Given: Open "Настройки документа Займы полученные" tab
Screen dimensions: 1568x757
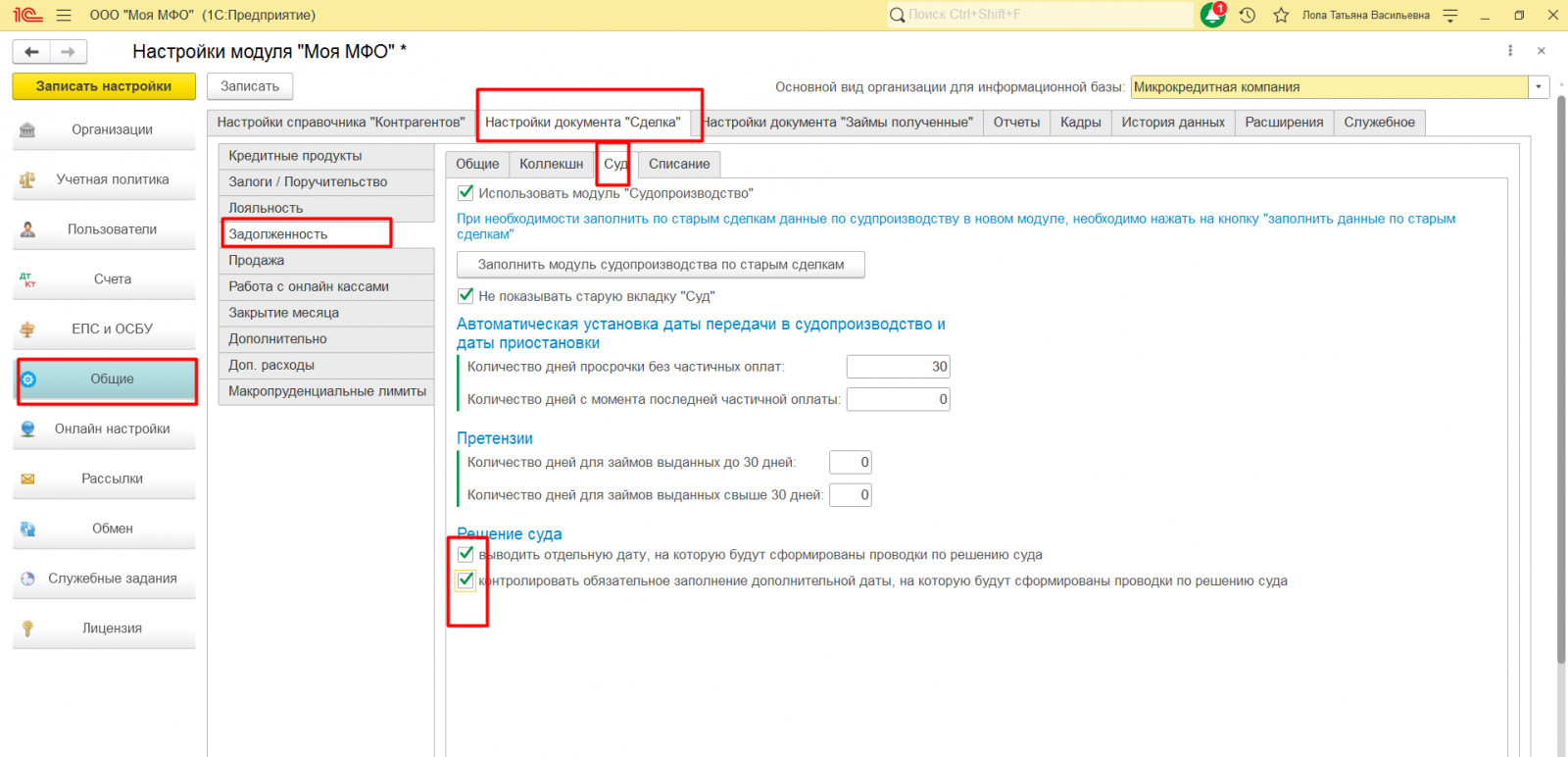Looking at the screenshot, I should point(837,123).
